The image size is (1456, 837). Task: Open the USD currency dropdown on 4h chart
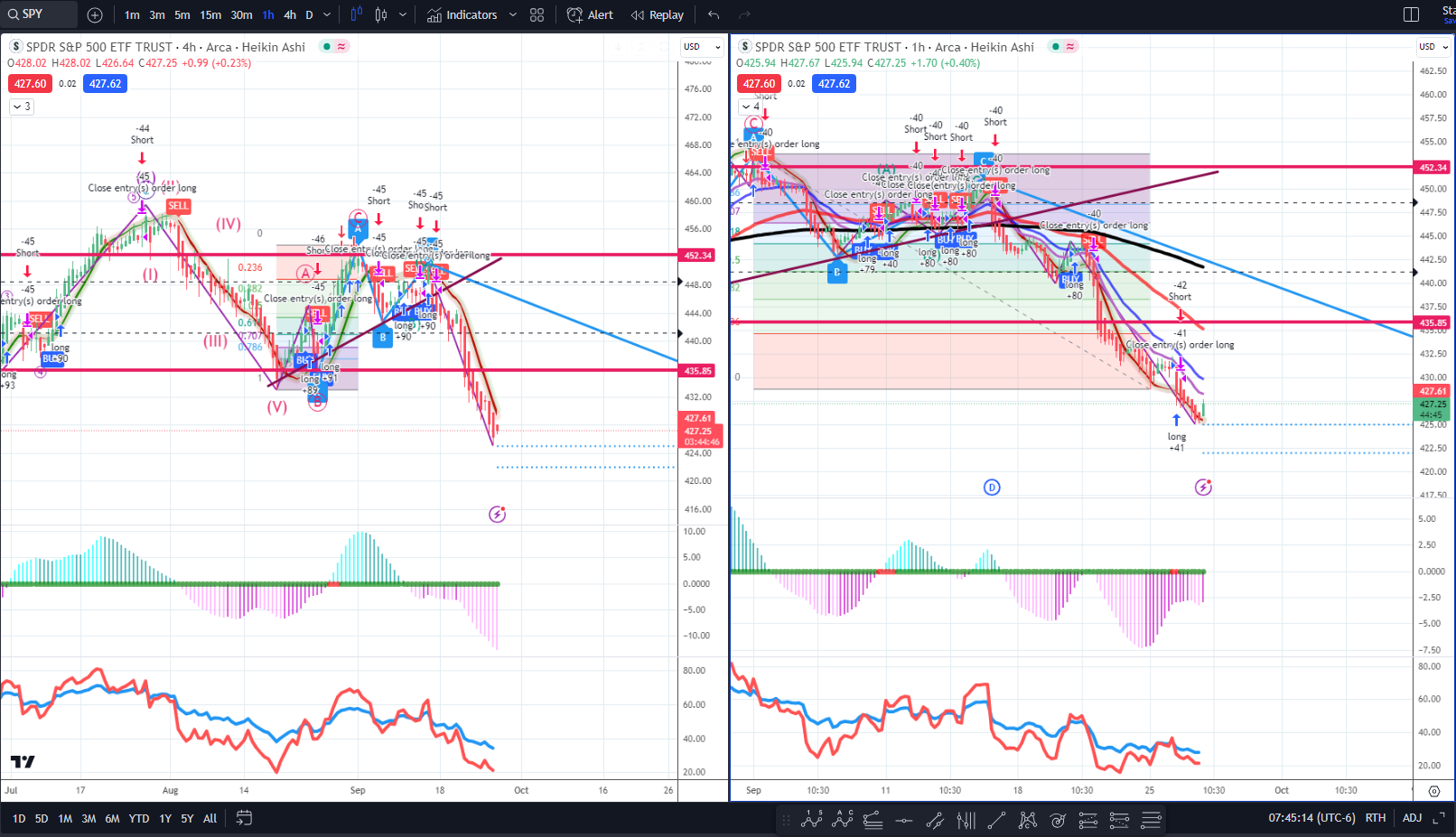(702, 47)
